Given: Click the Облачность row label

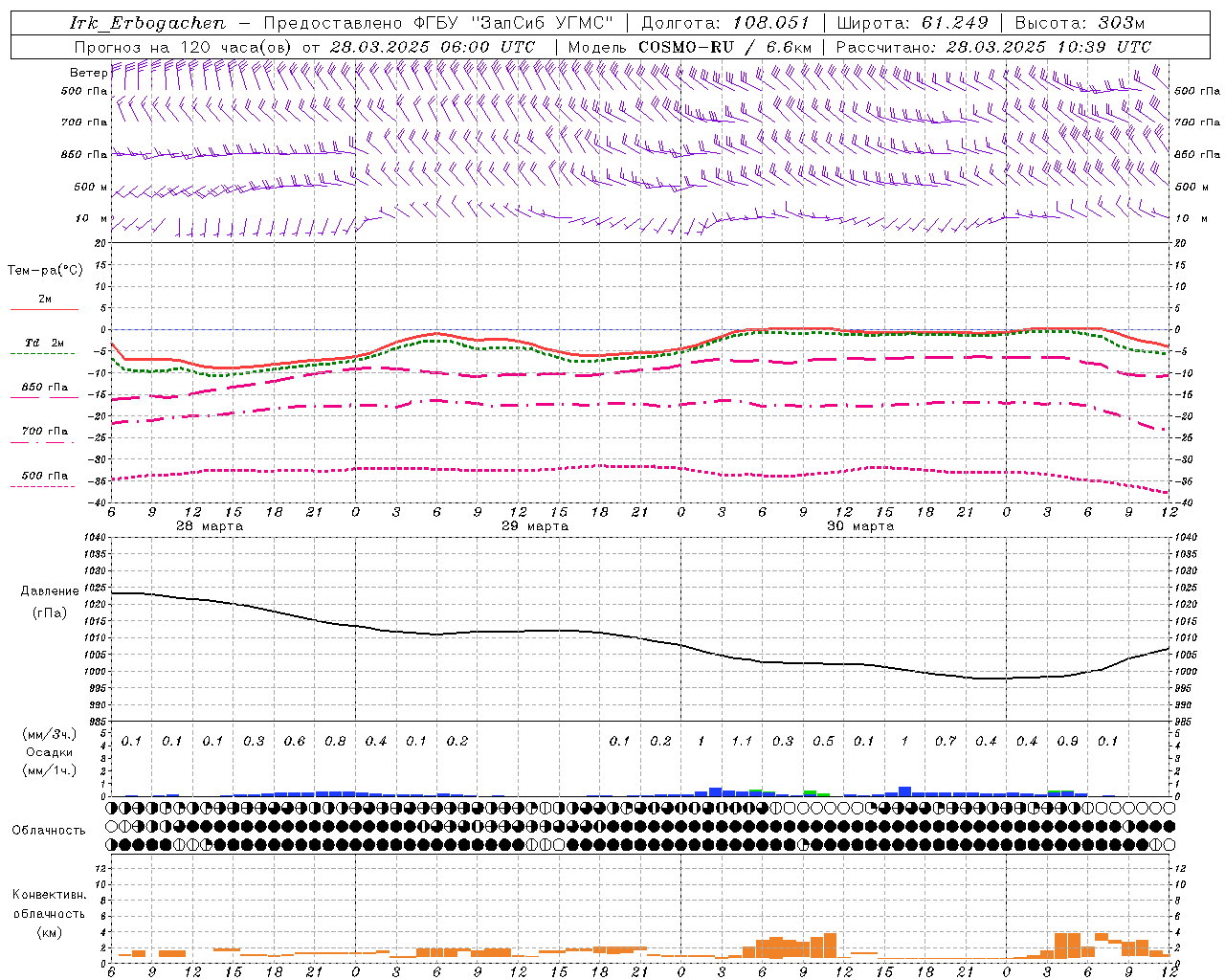Looking at the screenshot, I should (48, 830).
